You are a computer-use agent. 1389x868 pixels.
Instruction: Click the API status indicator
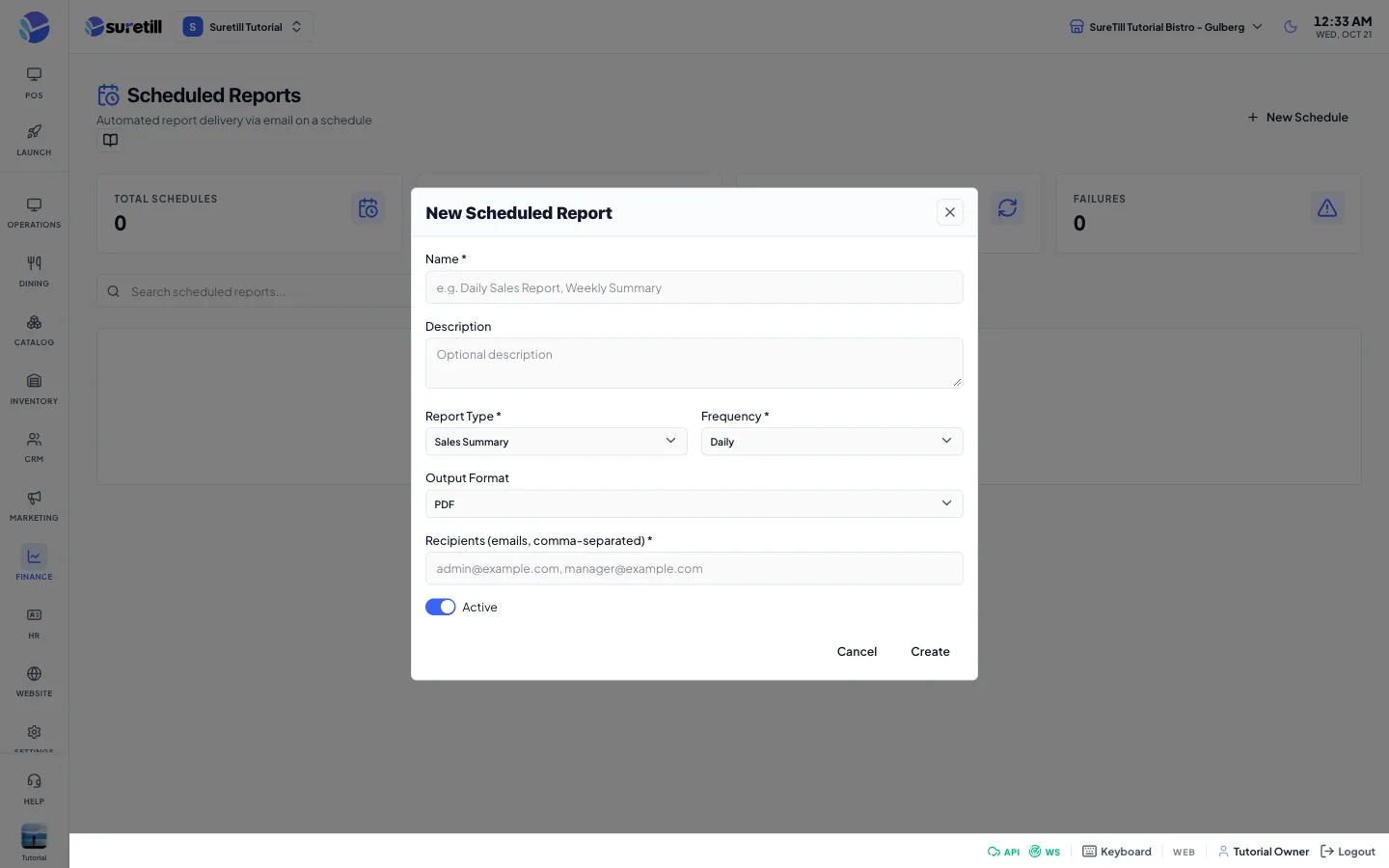point(1003,852)
